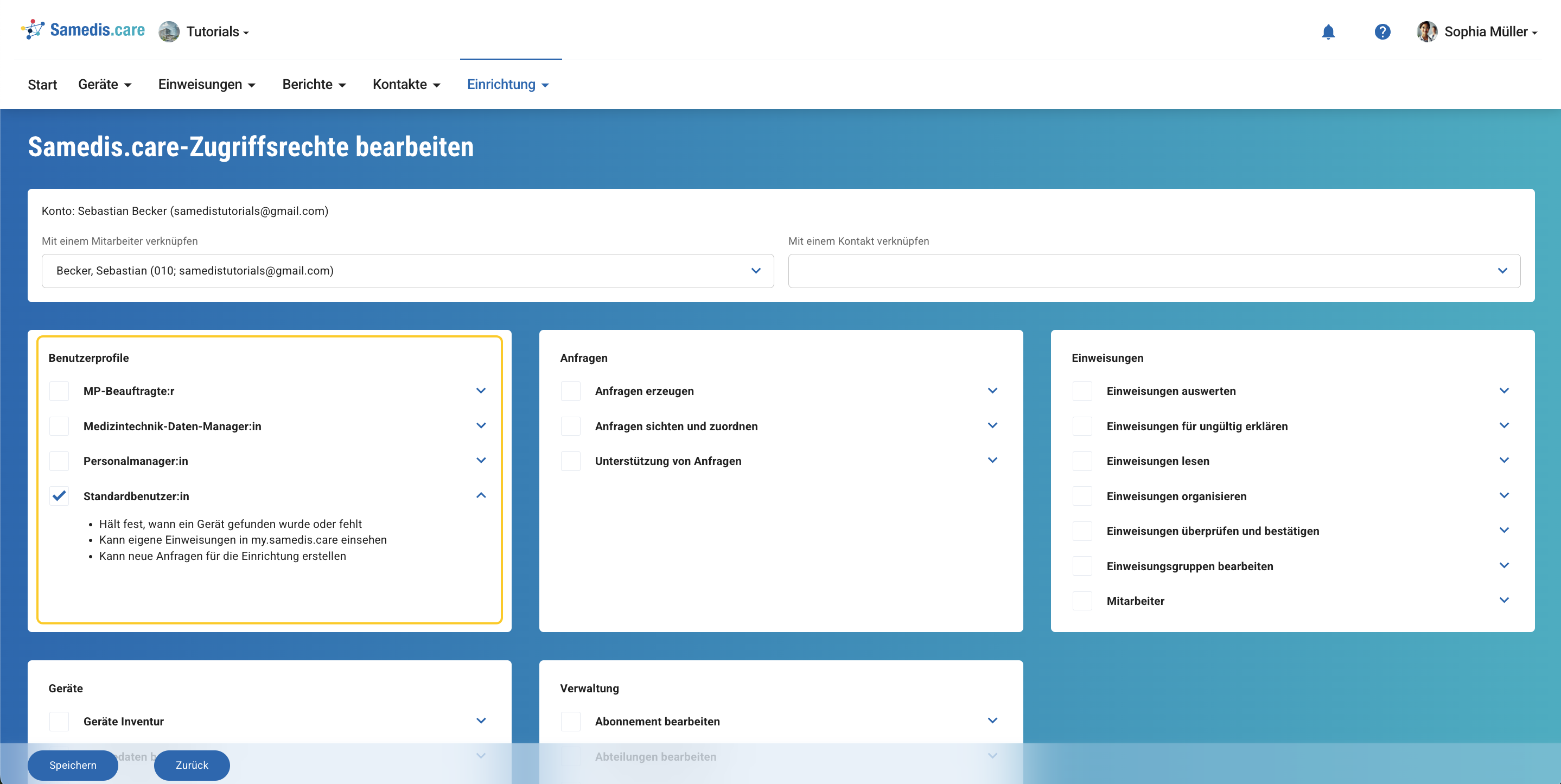
Task: Click the Samedis.care logo
Action: [83, 30]
